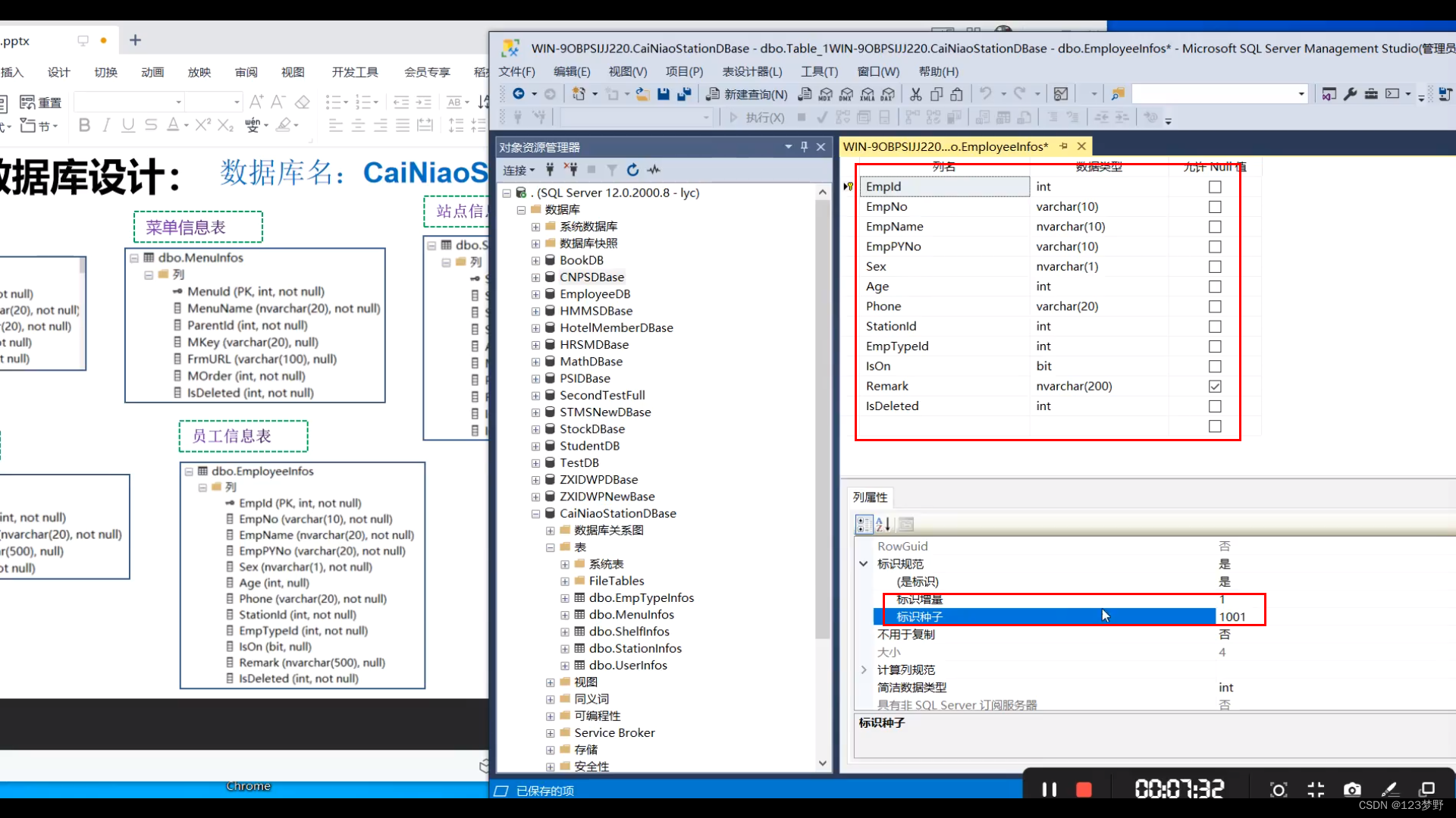Viewport: 1456px width, 818px height.
Task: Collapse the CaiNiaoStationDBase database node
Action: pos(535,513)
